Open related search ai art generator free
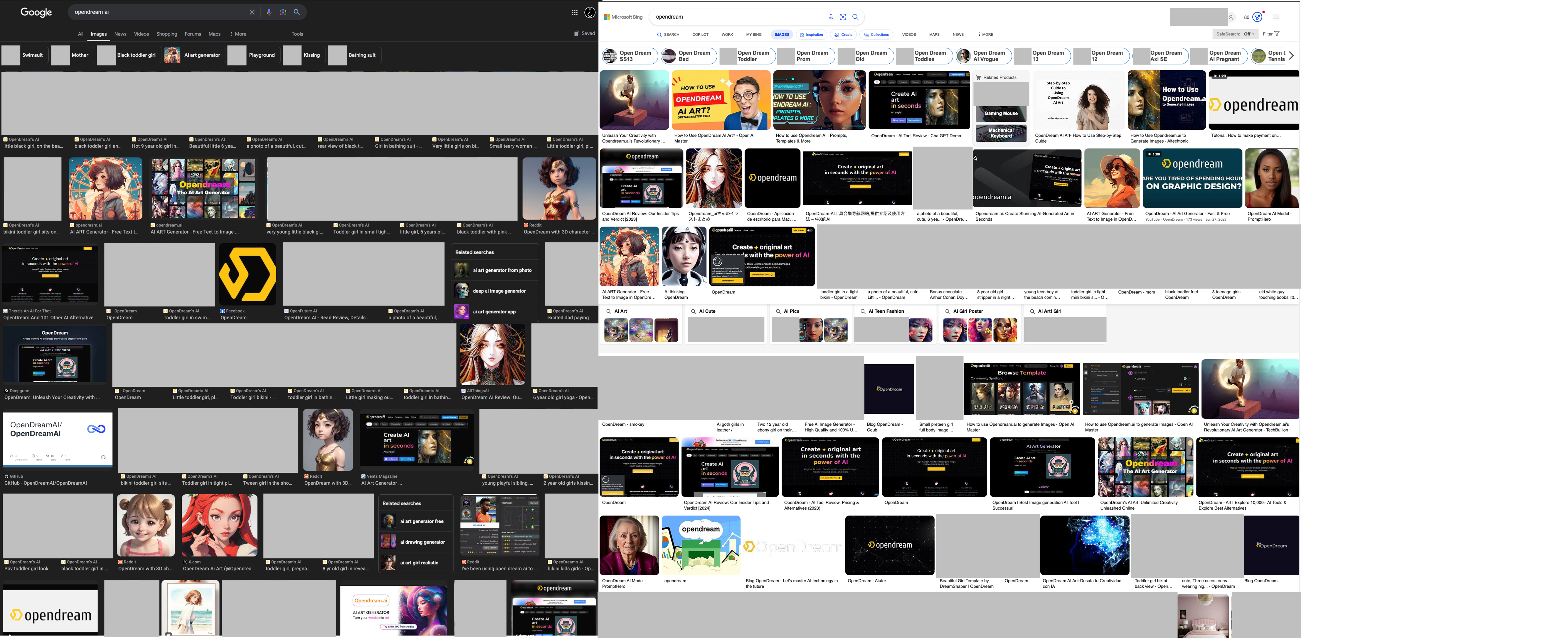 tap(416, 522)
